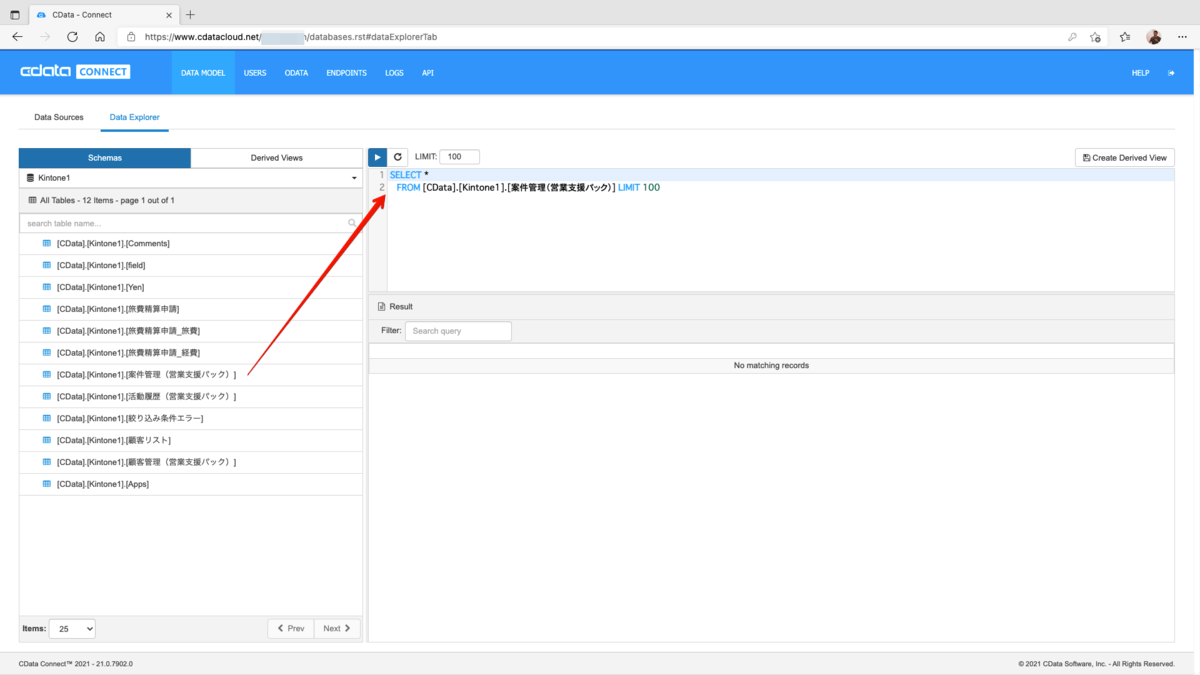
Task: Select the [旅費精算申請_旅費] table row
Action: (191, 331)
